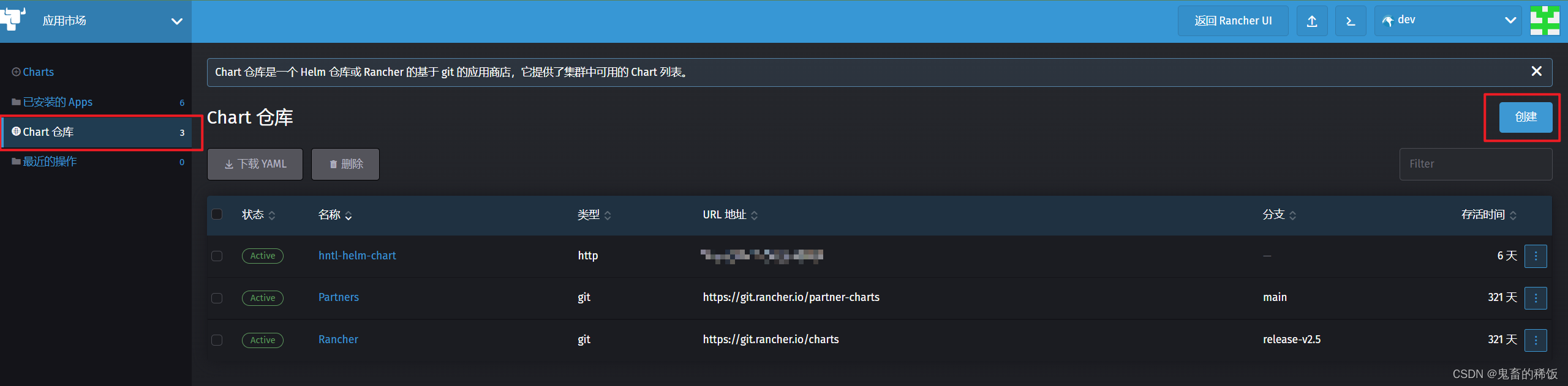Click the release-v2.5 branch cell
Viewport: 1568px width, 386px height.
tap(1292, 340)
